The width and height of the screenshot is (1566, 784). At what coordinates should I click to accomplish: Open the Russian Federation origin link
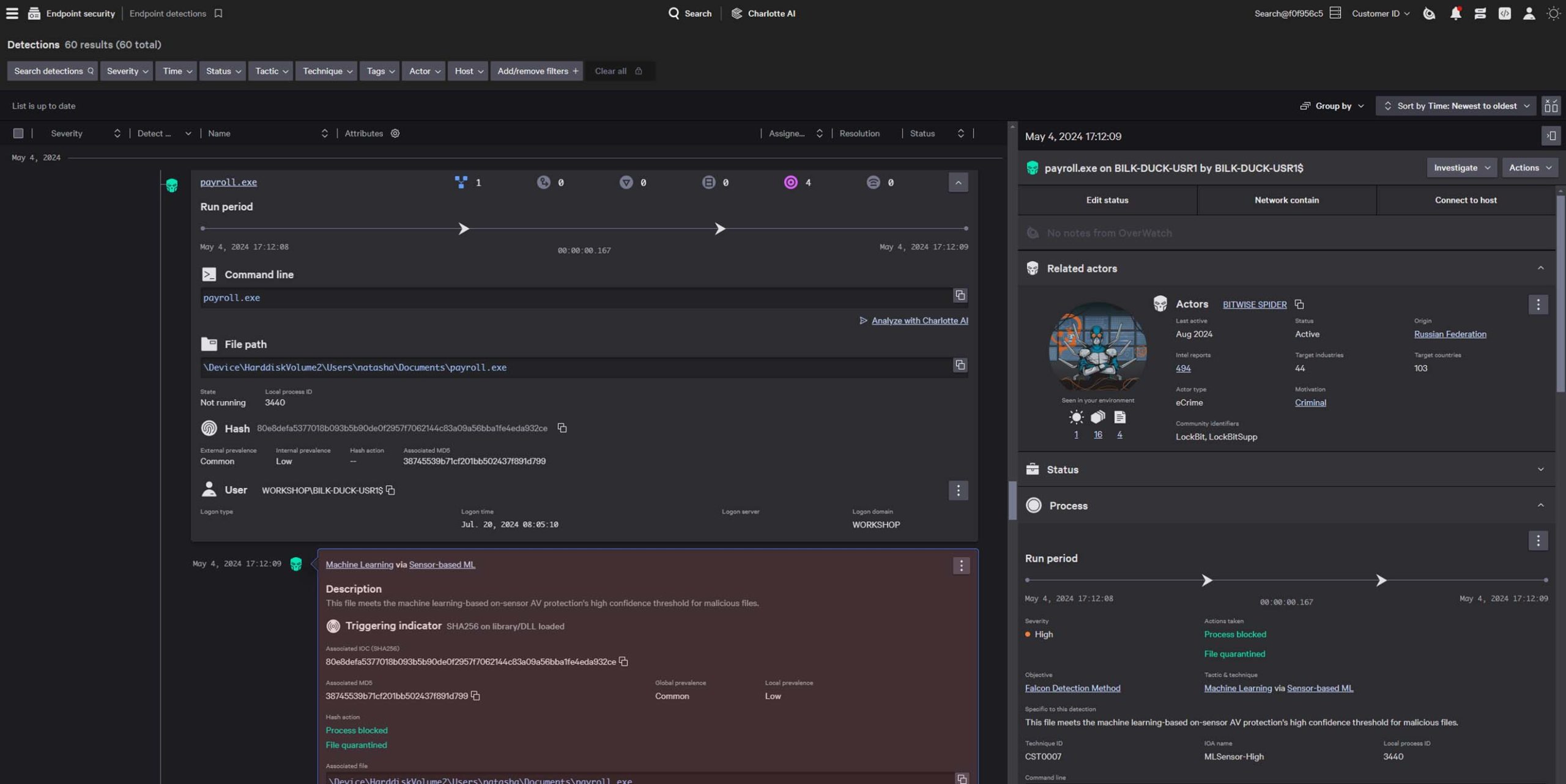(1450, 334)
